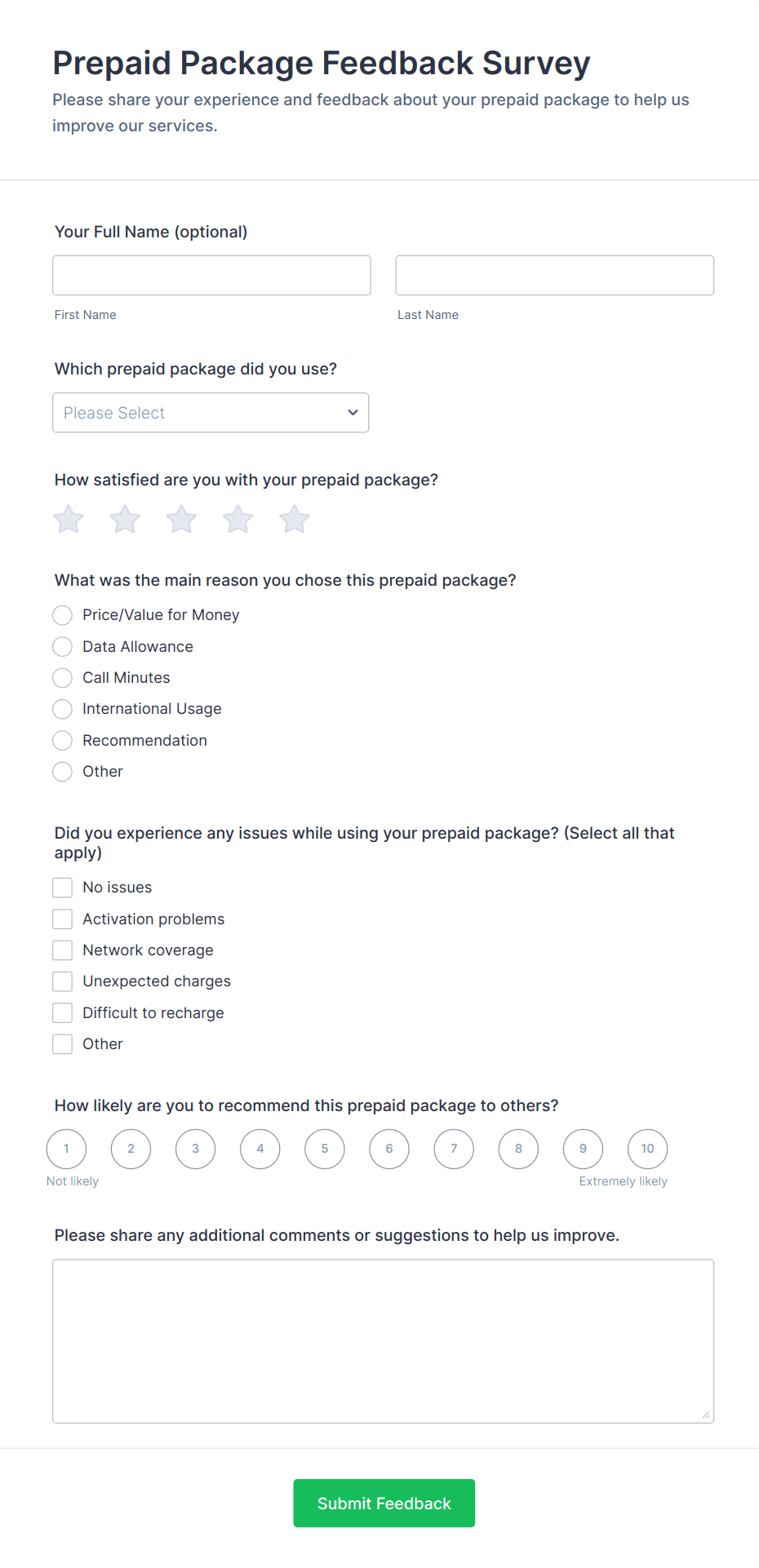The width and height of the screenshot is (759, 1568).
Task: Choose recommendation score 1
Action: coord(66,1149)
